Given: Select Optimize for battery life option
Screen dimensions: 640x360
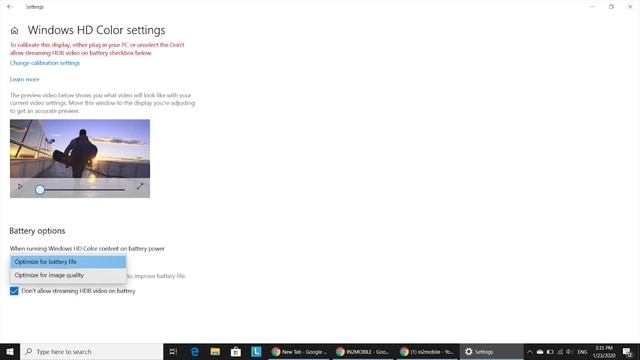Looking at the screenshot, I should pyautogui.click(x=68, y=262).
